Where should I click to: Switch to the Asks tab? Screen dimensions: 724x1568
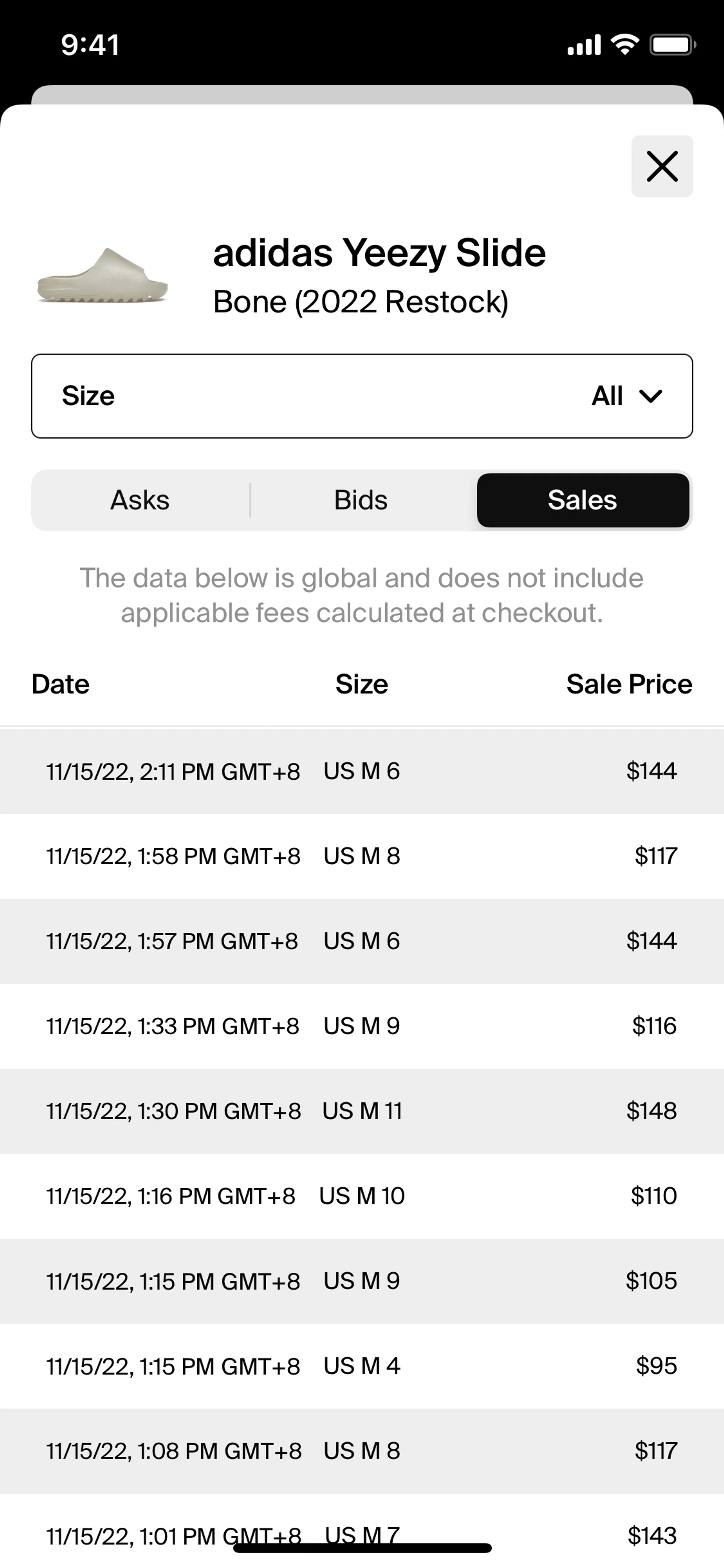(140, 500)
